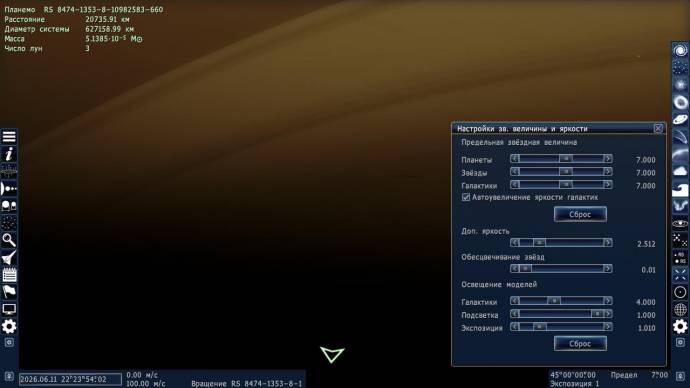Increase Планеты magnitude with right arrow

pyautogui.click(x=608, y=159)
